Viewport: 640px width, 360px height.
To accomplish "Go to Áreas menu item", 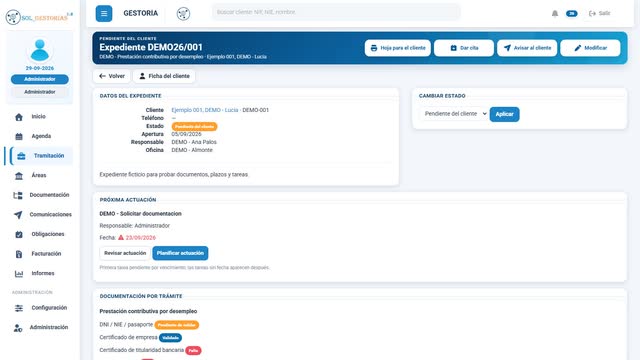I will click(39, 175).
